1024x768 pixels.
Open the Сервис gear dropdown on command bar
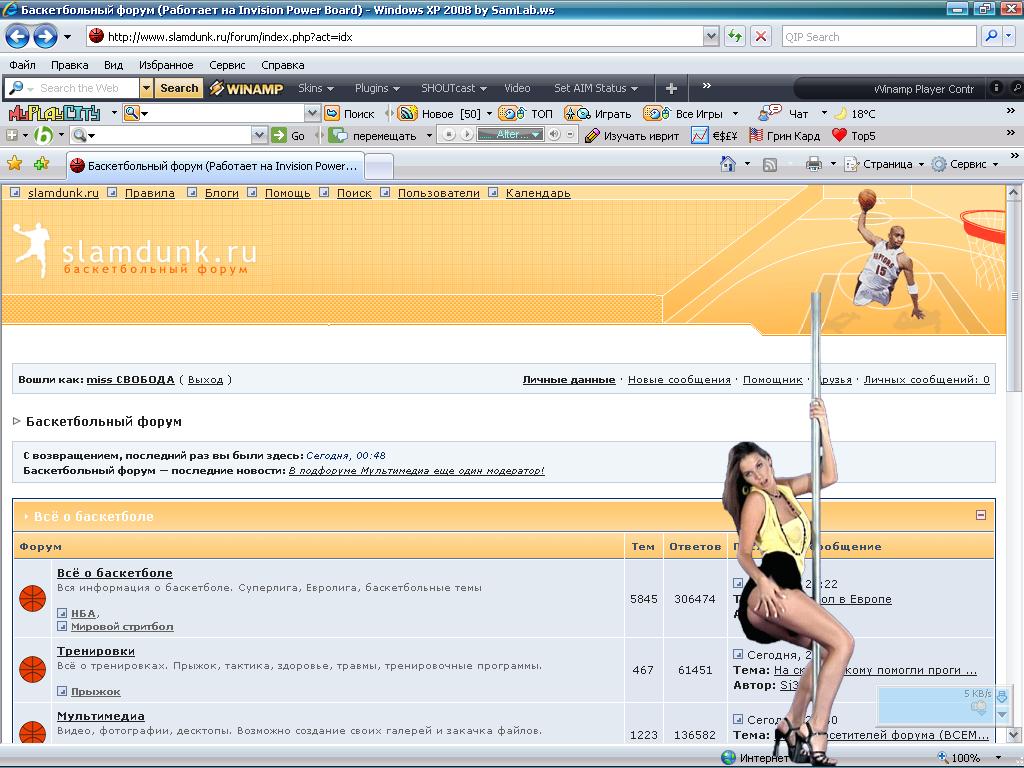pos(966,164)
